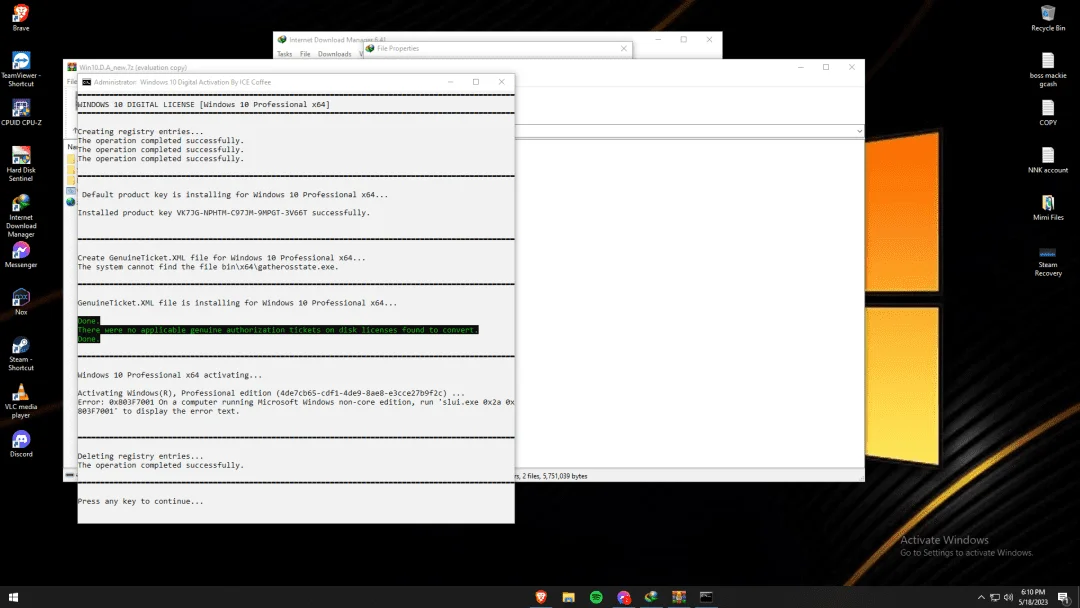Viewport: 1080px width, 608px height.
Task: Select Internet Download Manager desktop icon
Action: point(21,216)
